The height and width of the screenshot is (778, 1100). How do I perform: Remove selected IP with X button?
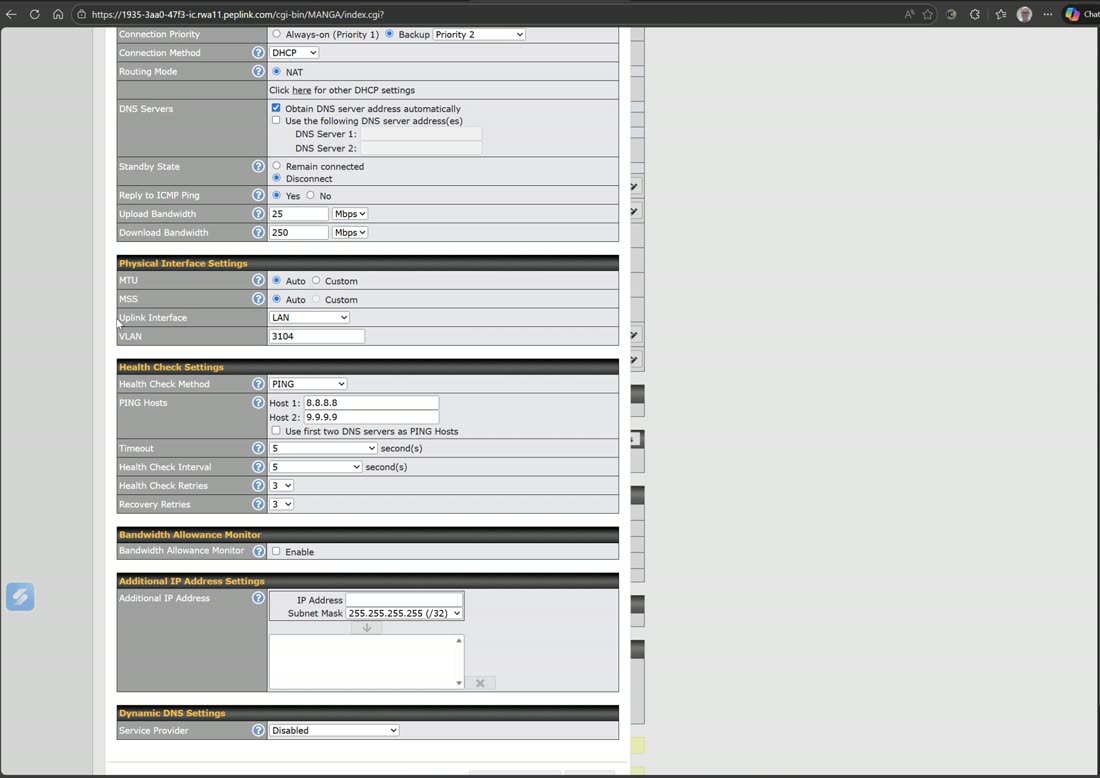pos(480,683)
